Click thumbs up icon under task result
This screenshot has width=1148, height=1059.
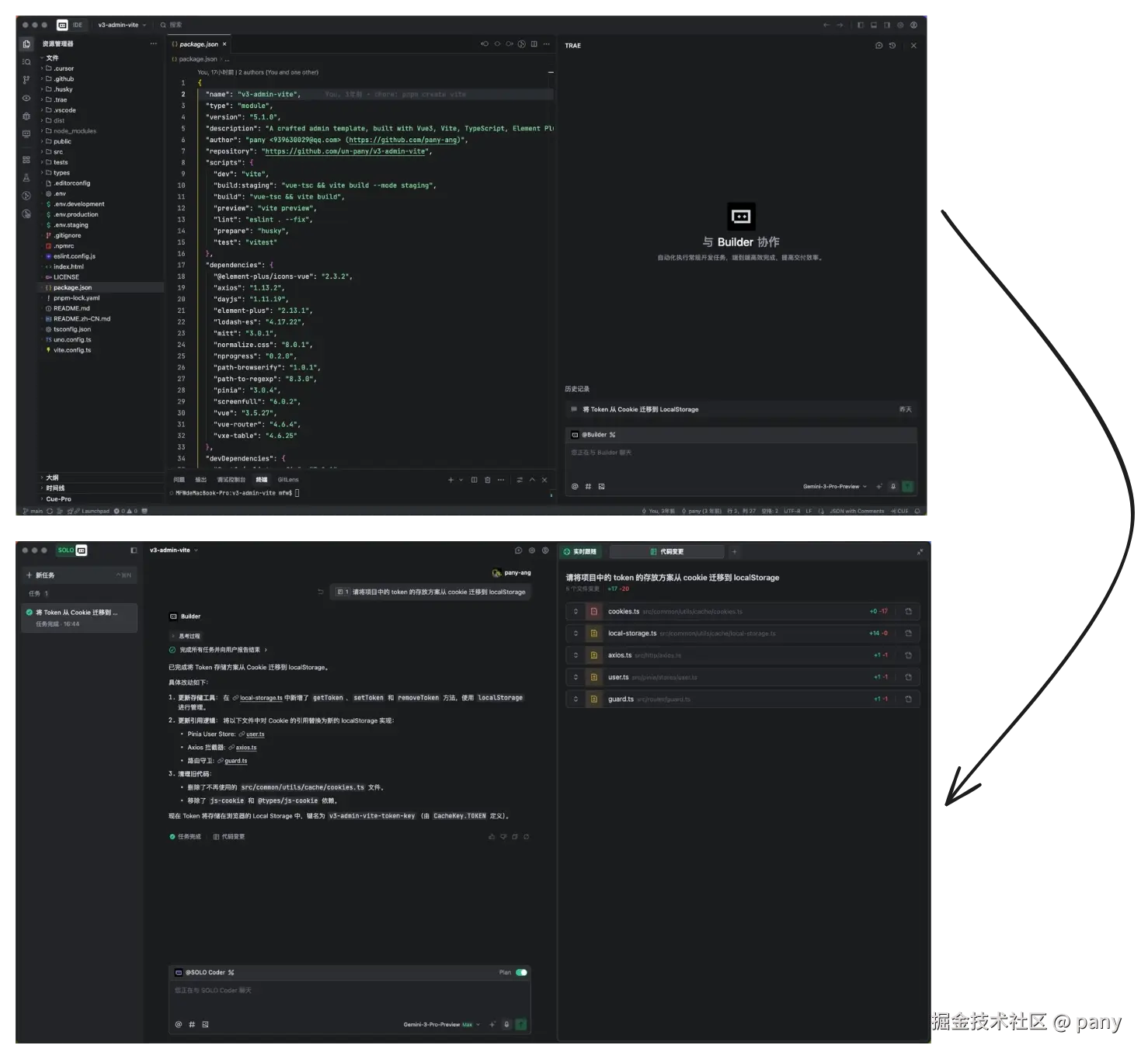coord(491,837)
